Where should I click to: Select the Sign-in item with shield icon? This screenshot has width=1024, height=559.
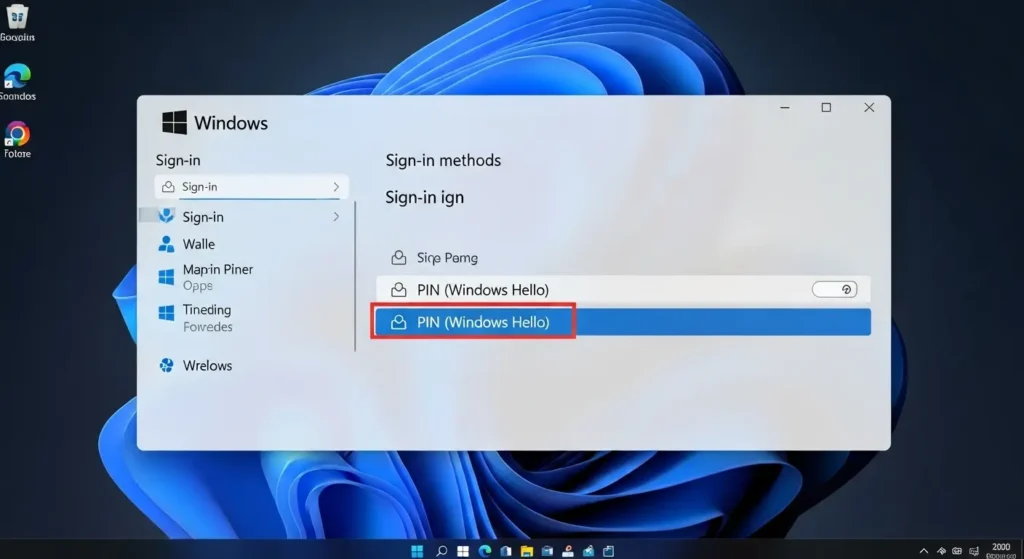point(250,217)
